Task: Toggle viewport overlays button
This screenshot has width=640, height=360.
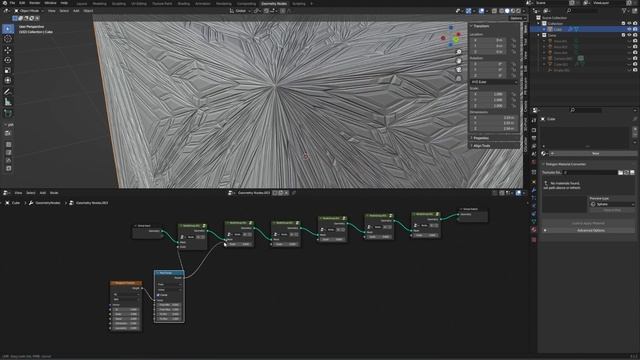Action: pyautogui.click(x=482, y=11)
